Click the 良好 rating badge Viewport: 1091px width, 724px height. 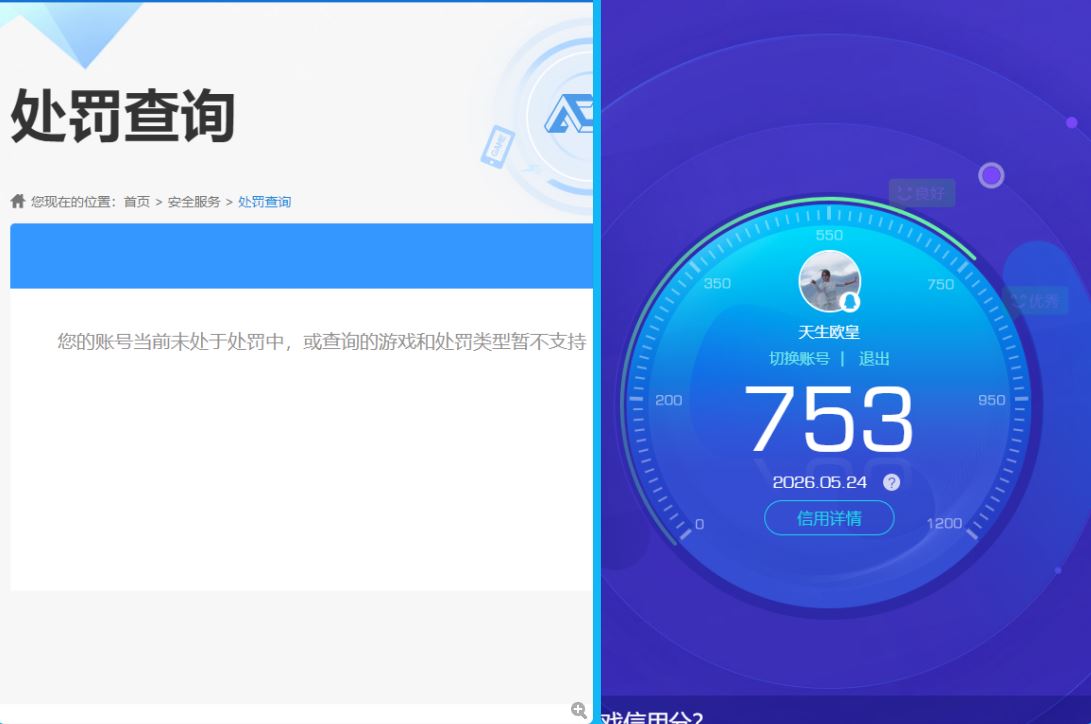point(922,193)
